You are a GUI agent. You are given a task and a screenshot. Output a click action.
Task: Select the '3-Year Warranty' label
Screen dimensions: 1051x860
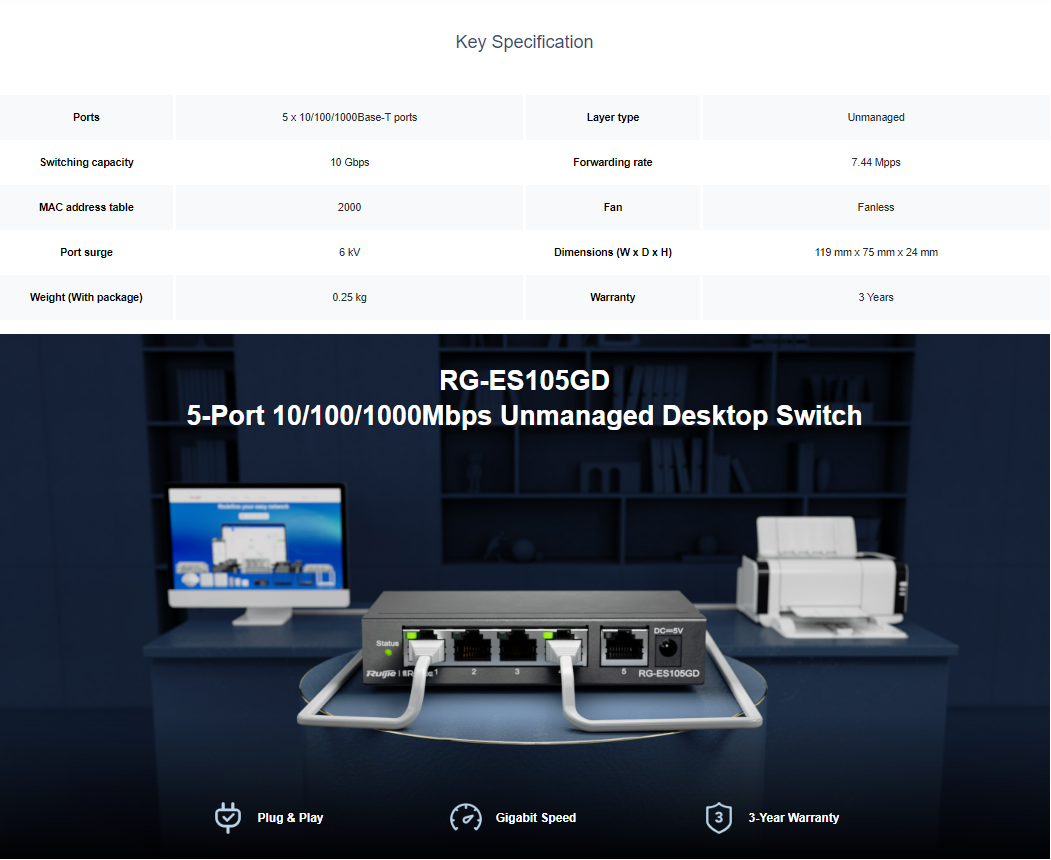click(x=794, y=818)
